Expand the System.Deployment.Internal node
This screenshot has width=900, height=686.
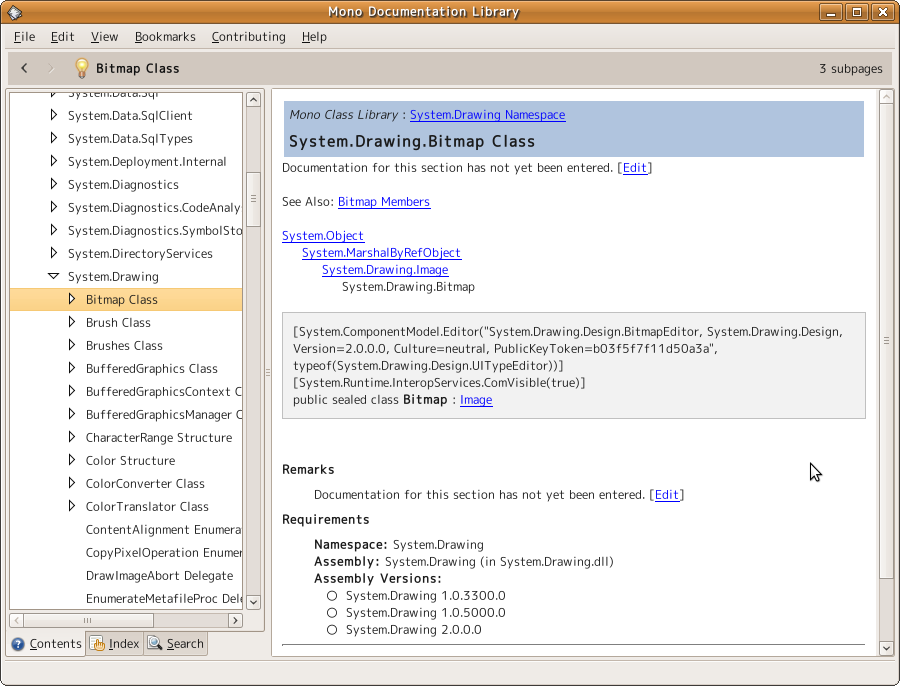53,161
